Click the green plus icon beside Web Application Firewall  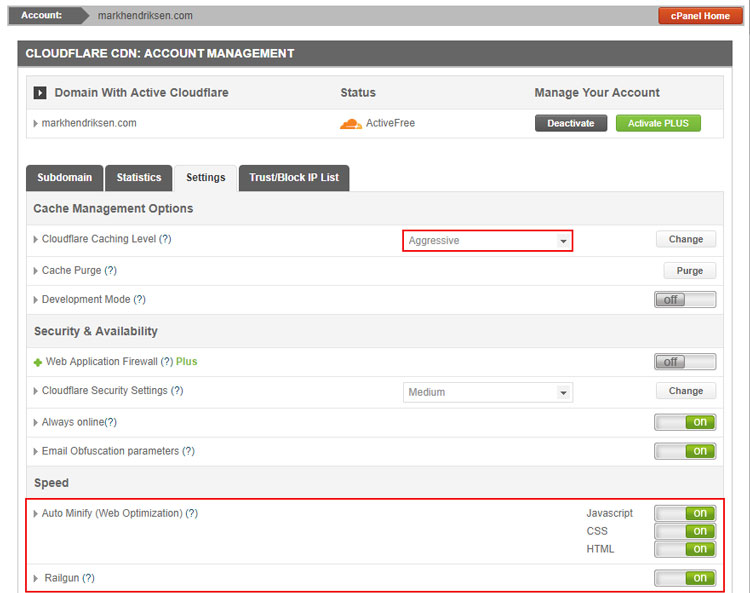(x=38, y=362)
